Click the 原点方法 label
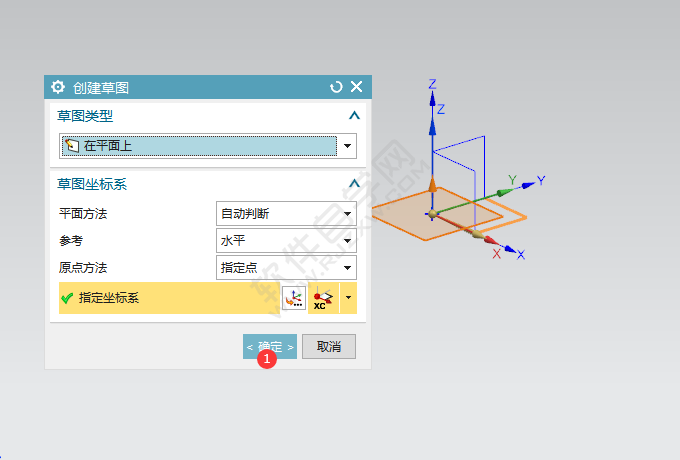680x460 pixels. tap(83, 268)
